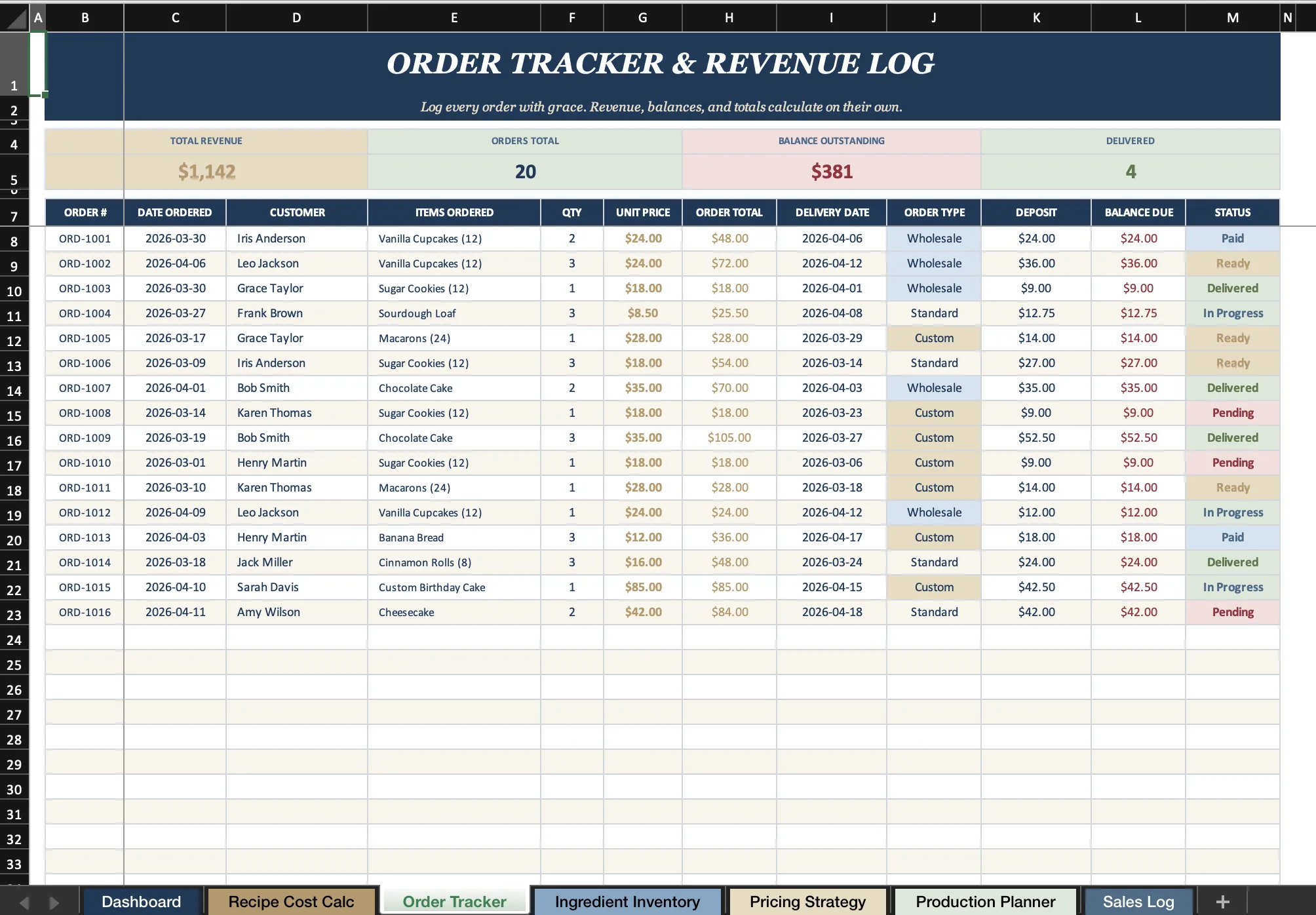Select Custom Birthday Cake item cell
The width and height of the screenshot is (1316, 915).
click(454, 587)
